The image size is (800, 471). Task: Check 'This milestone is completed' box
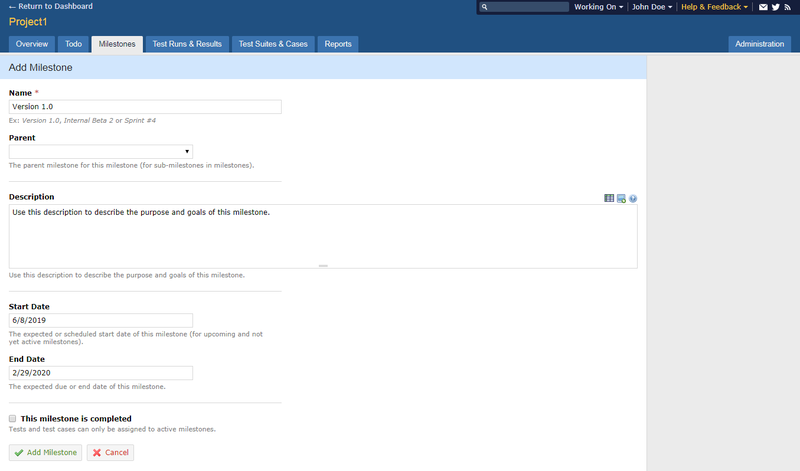tap(12, 418)
